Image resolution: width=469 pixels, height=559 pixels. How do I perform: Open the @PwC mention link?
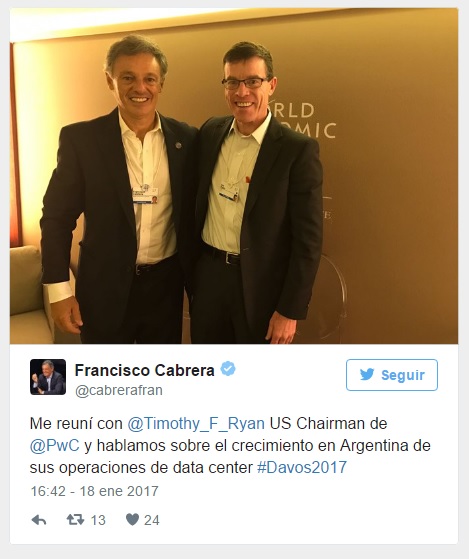(x=55, y=446)
